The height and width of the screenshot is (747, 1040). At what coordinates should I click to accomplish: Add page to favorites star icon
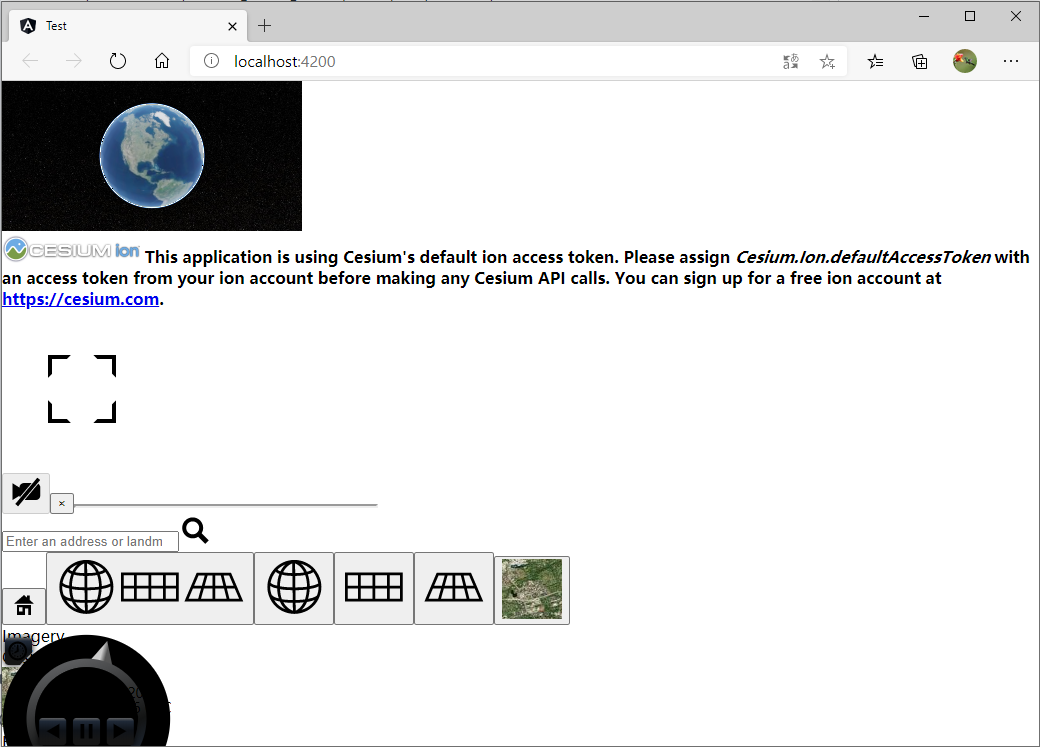point(827,62)
